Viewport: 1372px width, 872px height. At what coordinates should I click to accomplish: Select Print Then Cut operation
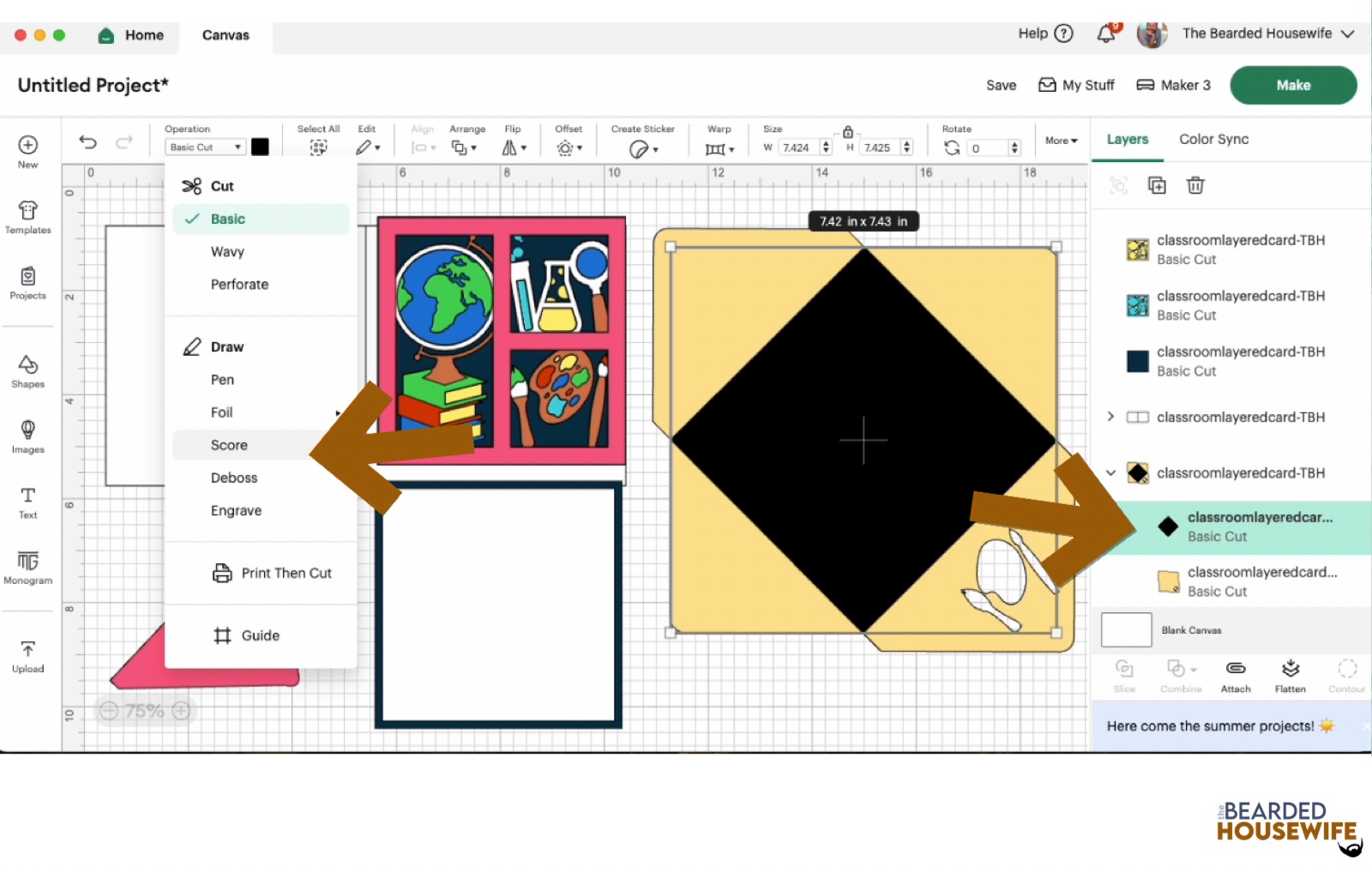(286, 573)
